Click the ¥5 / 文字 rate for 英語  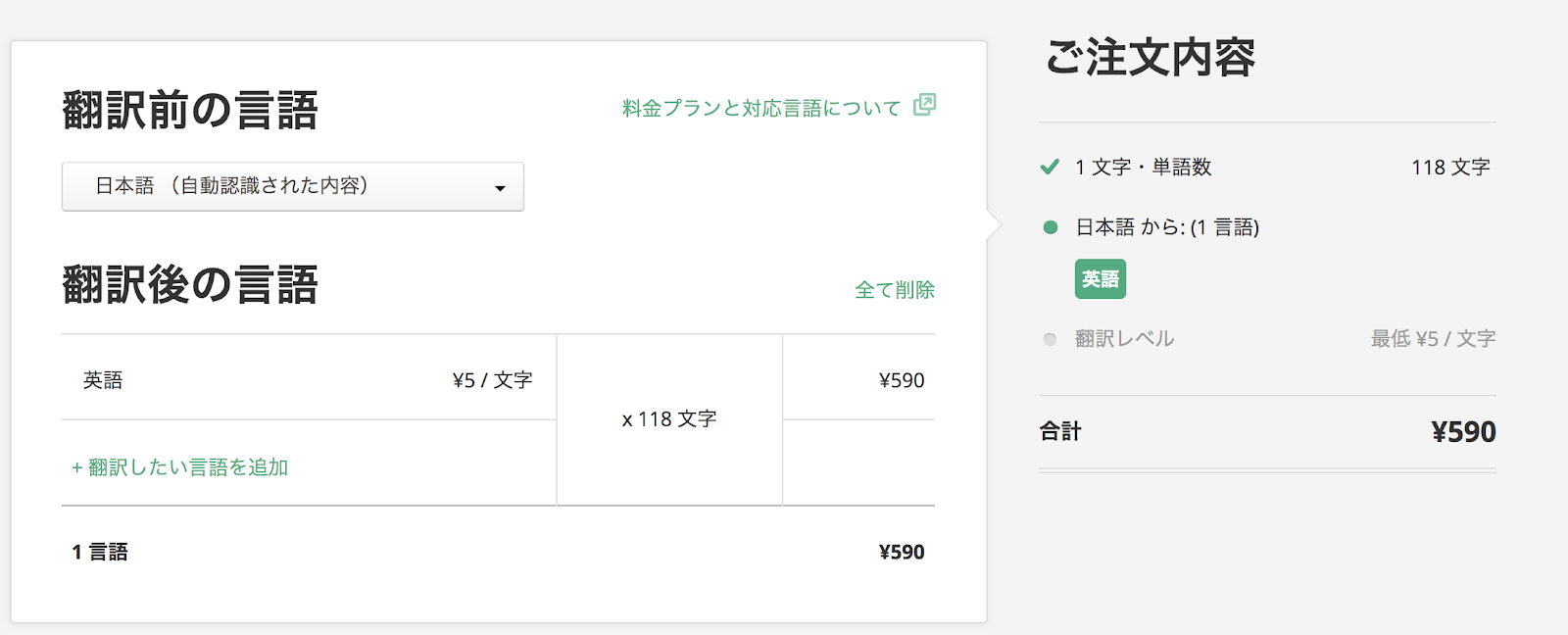click(x=492, y=380)
